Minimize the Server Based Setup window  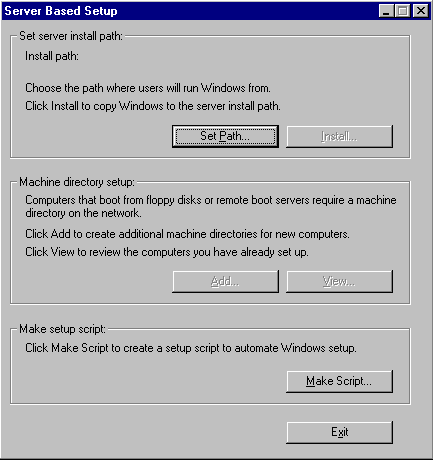click(386, 11)
